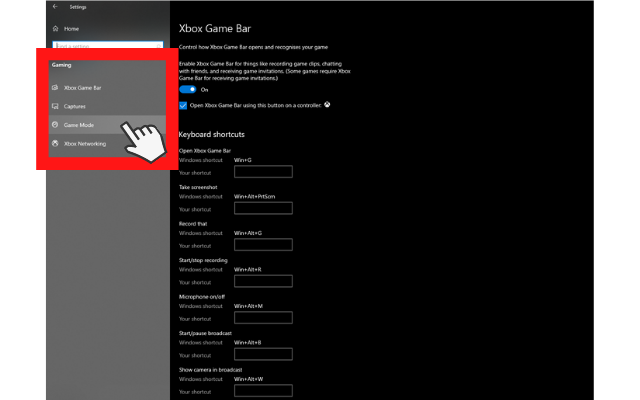Click the Win+Alt+PrtScrn shortcut text
640x400 pixels.
pyautogui.click(x=254, y=196)
